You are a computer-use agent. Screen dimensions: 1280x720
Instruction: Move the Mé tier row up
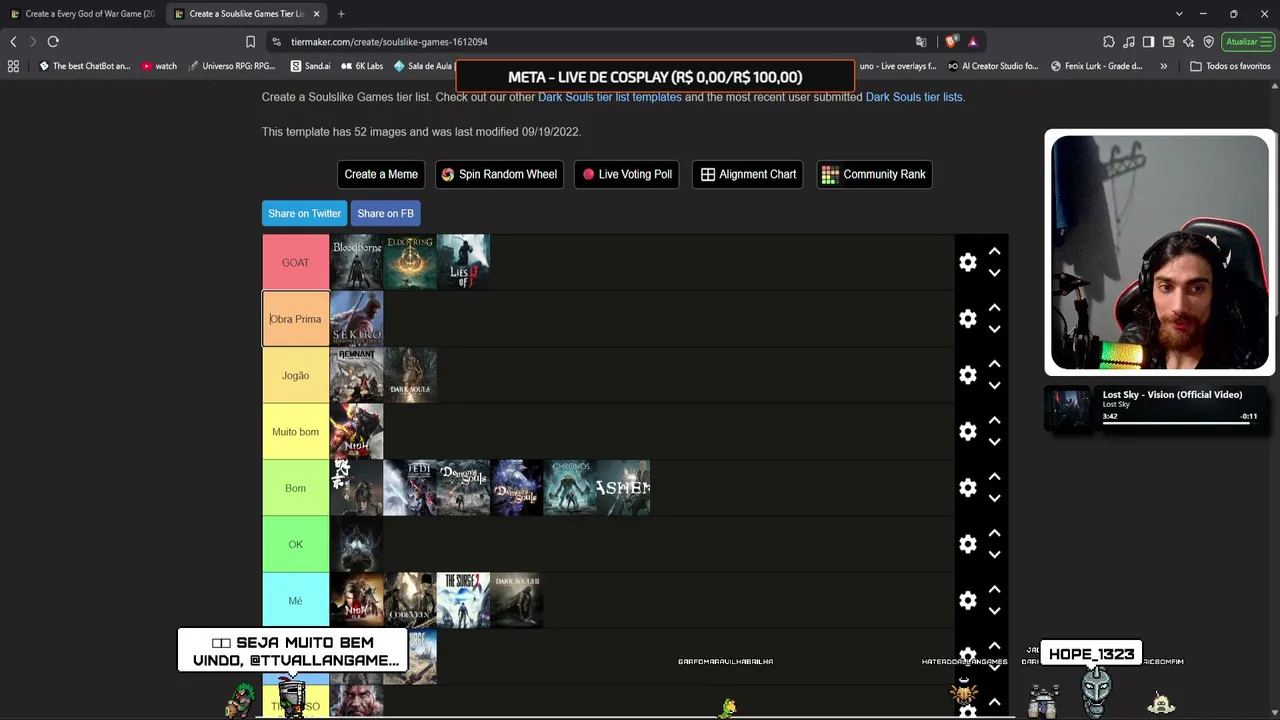(994, 590)
